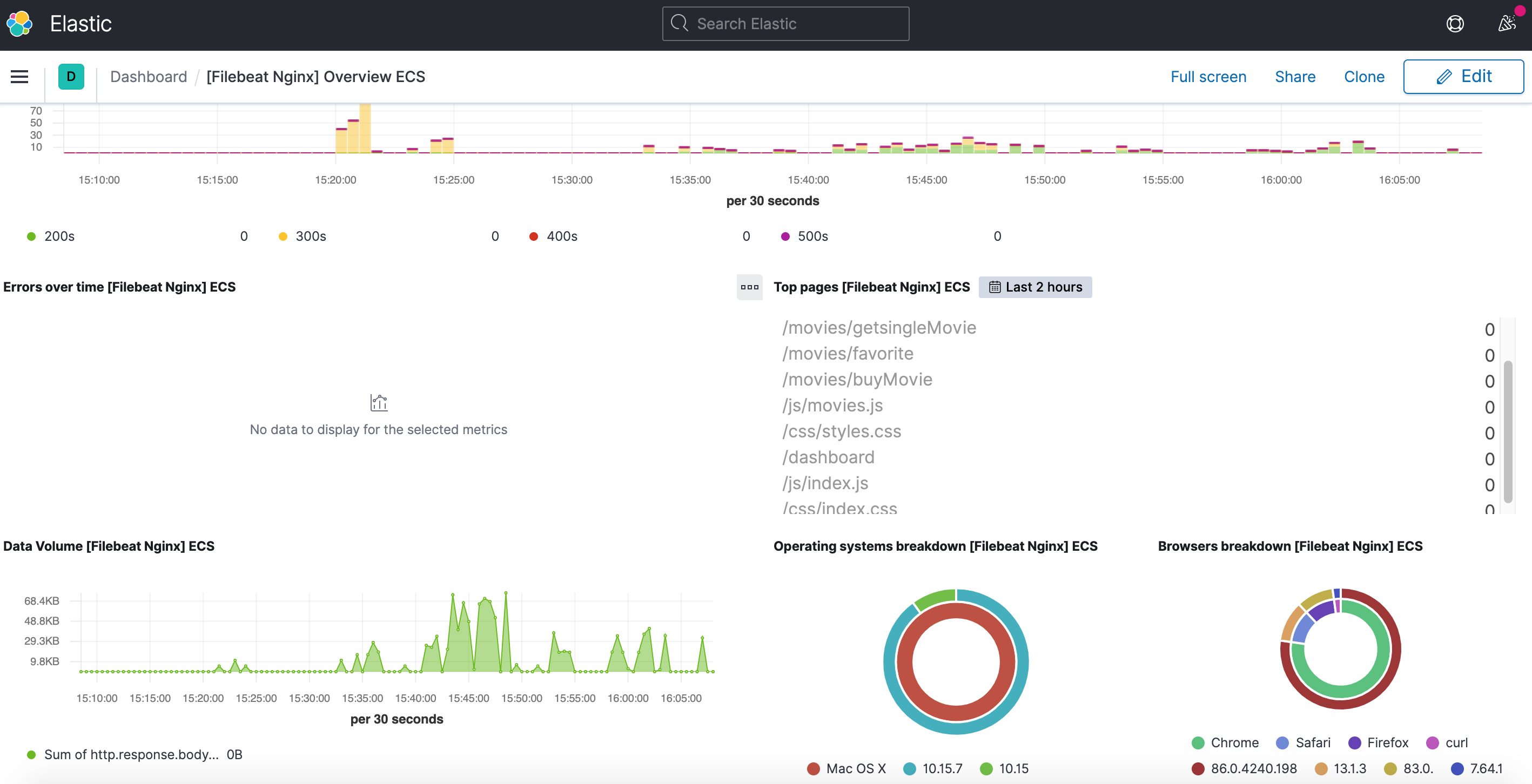Open Top pages panel options menu
This screenshot has height=784, width=1532.
749,287
